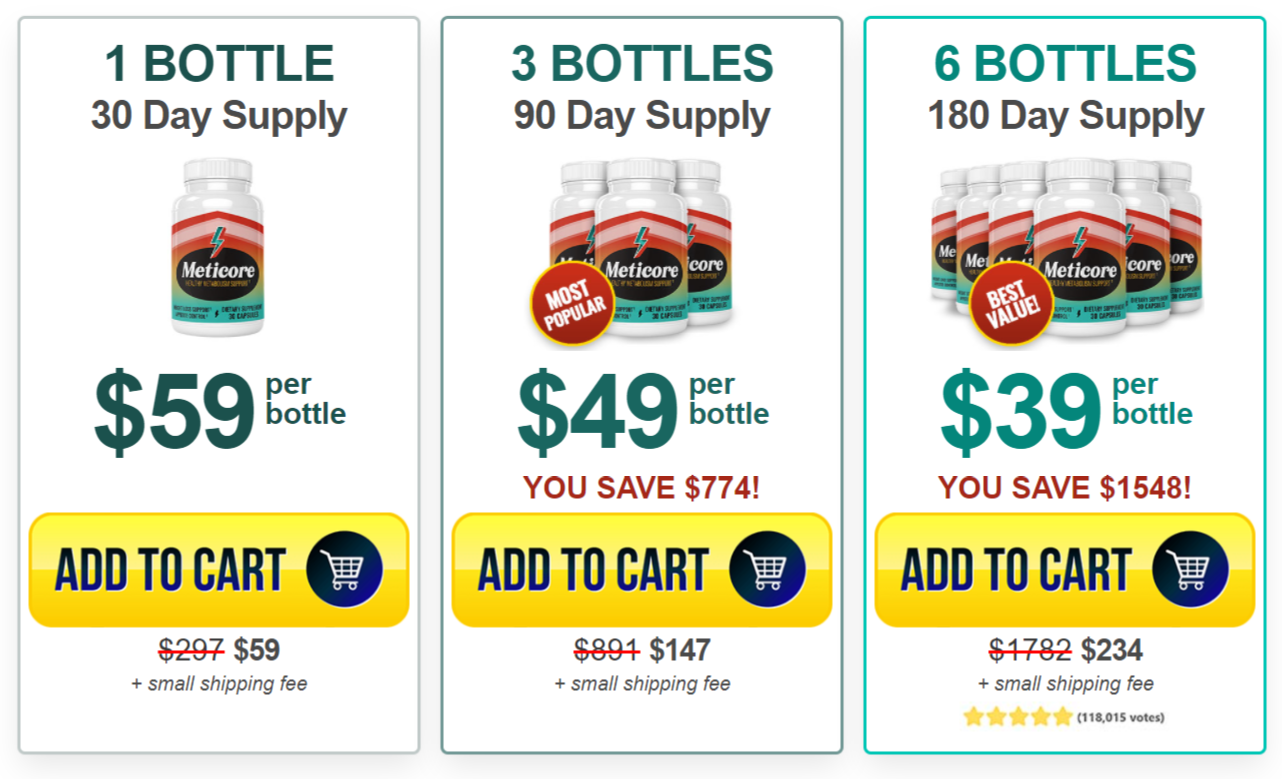1282x779 pixels.
Task: Click the cart icon on 3 bottles button
Action: 767,569
